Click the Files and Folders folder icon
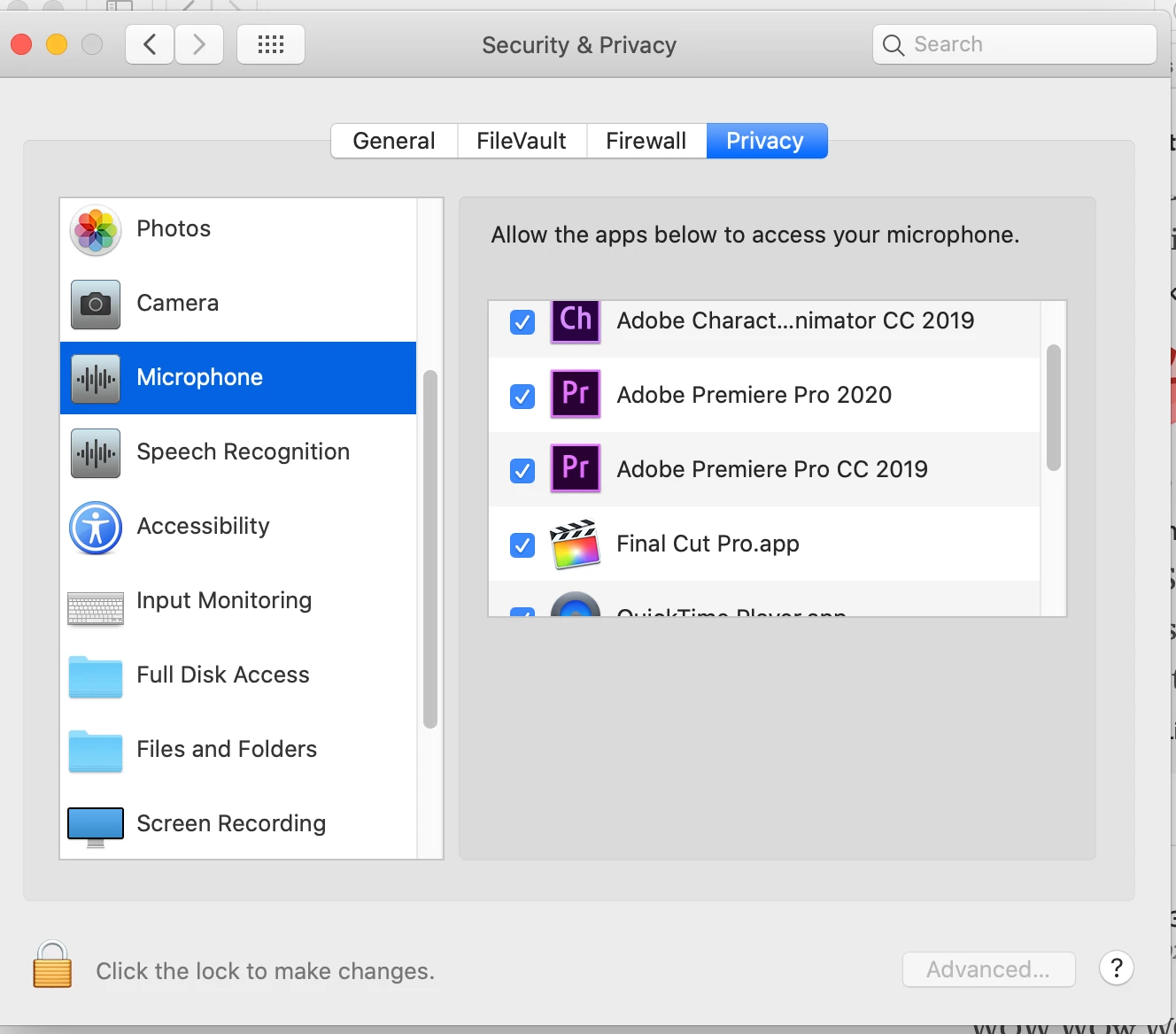This screenshot has height=1034, width=1176. (96, 752)
